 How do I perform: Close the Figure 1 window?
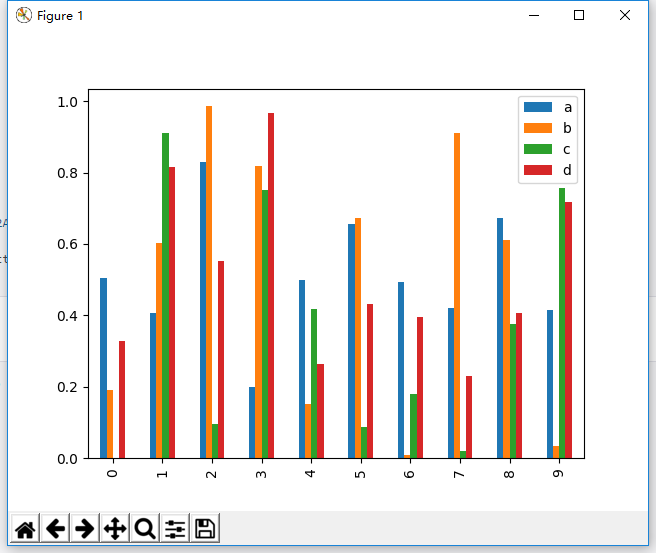tap(625, 15)
